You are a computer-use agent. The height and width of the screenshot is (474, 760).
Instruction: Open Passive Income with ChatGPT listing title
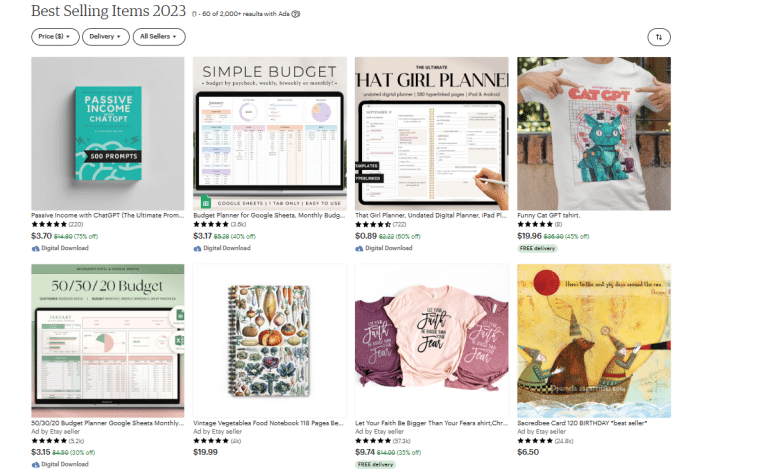coord(108,215)
